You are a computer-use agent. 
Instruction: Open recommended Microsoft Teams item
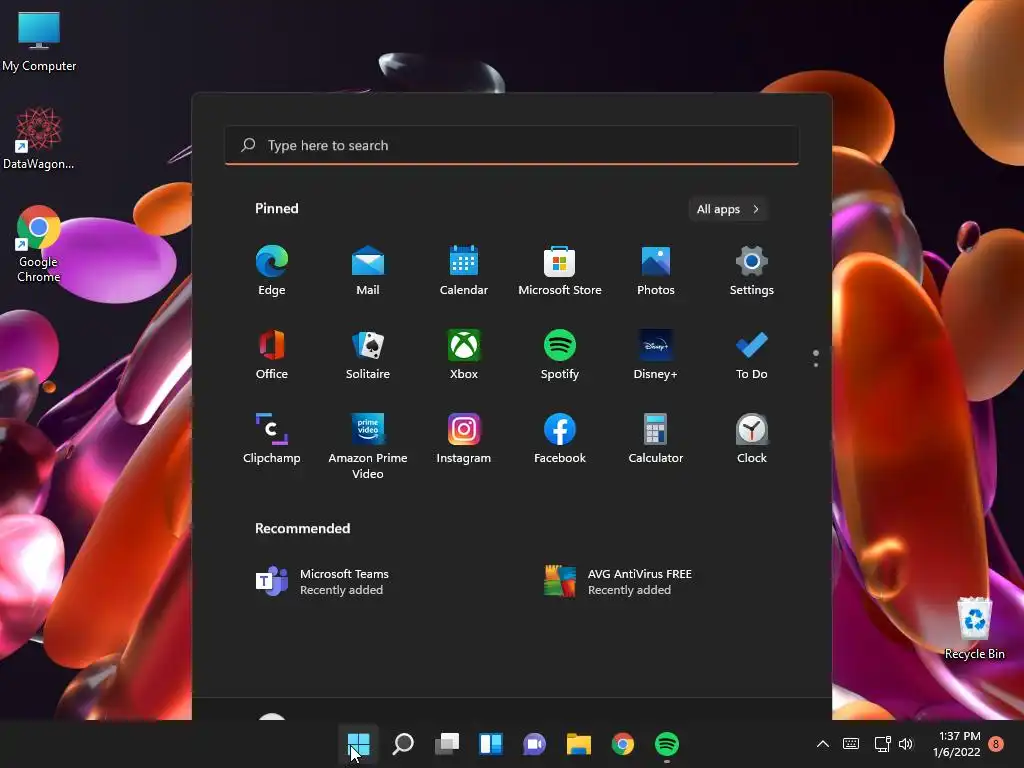(x=323, y=581)
